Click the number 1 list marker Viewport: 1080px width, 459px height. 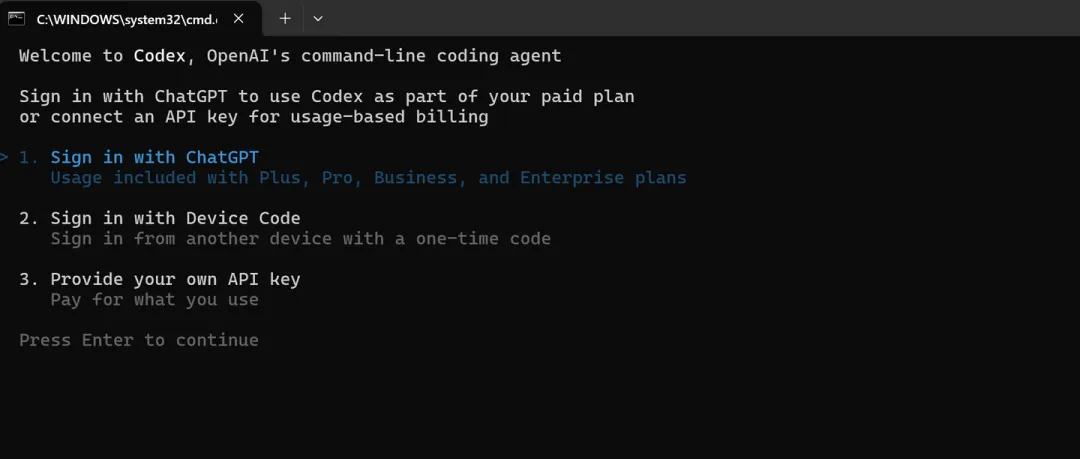point(29,157)
